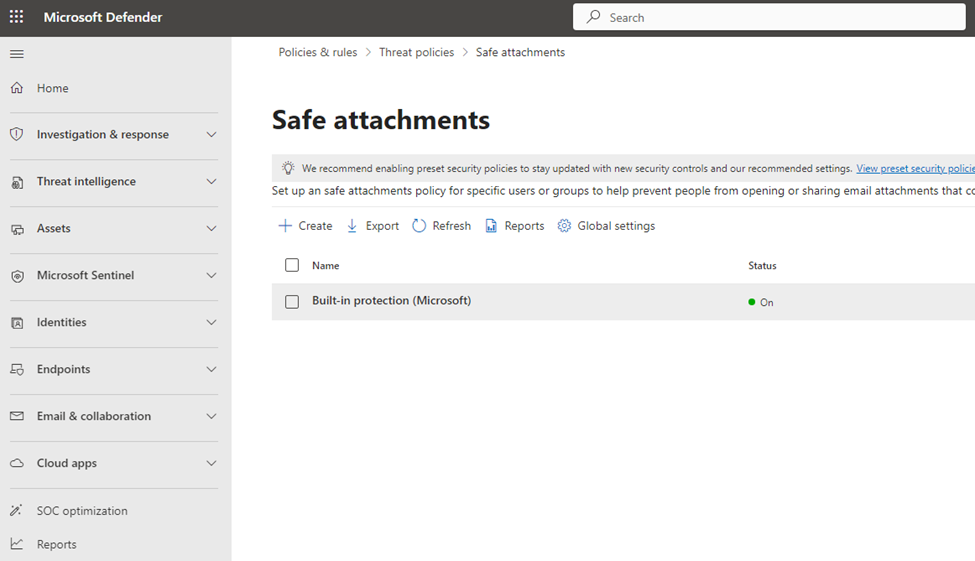
Task: Select Threat intelligence menu label
Action: 86,182
